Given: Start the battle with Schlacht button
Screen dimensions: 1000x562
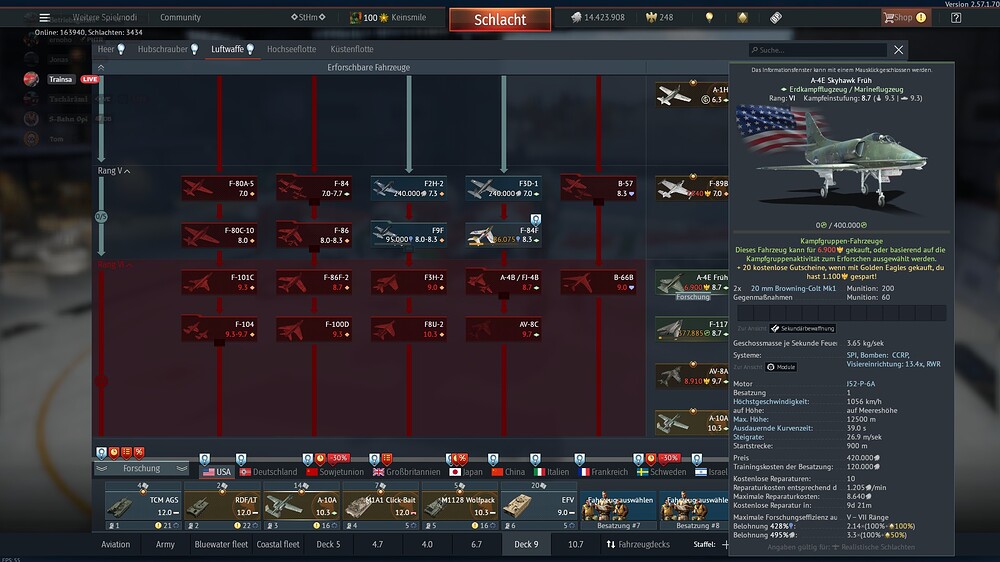Looking at the screenshot, I should (x=500, y=19).
